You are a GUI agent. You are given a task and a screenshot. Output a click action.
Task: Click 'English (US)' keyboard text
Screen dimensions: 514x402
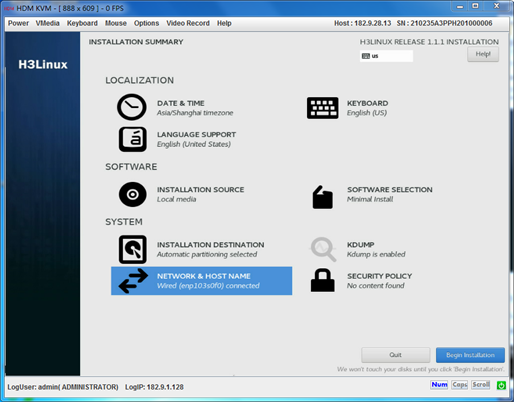(x=367, y=113)
